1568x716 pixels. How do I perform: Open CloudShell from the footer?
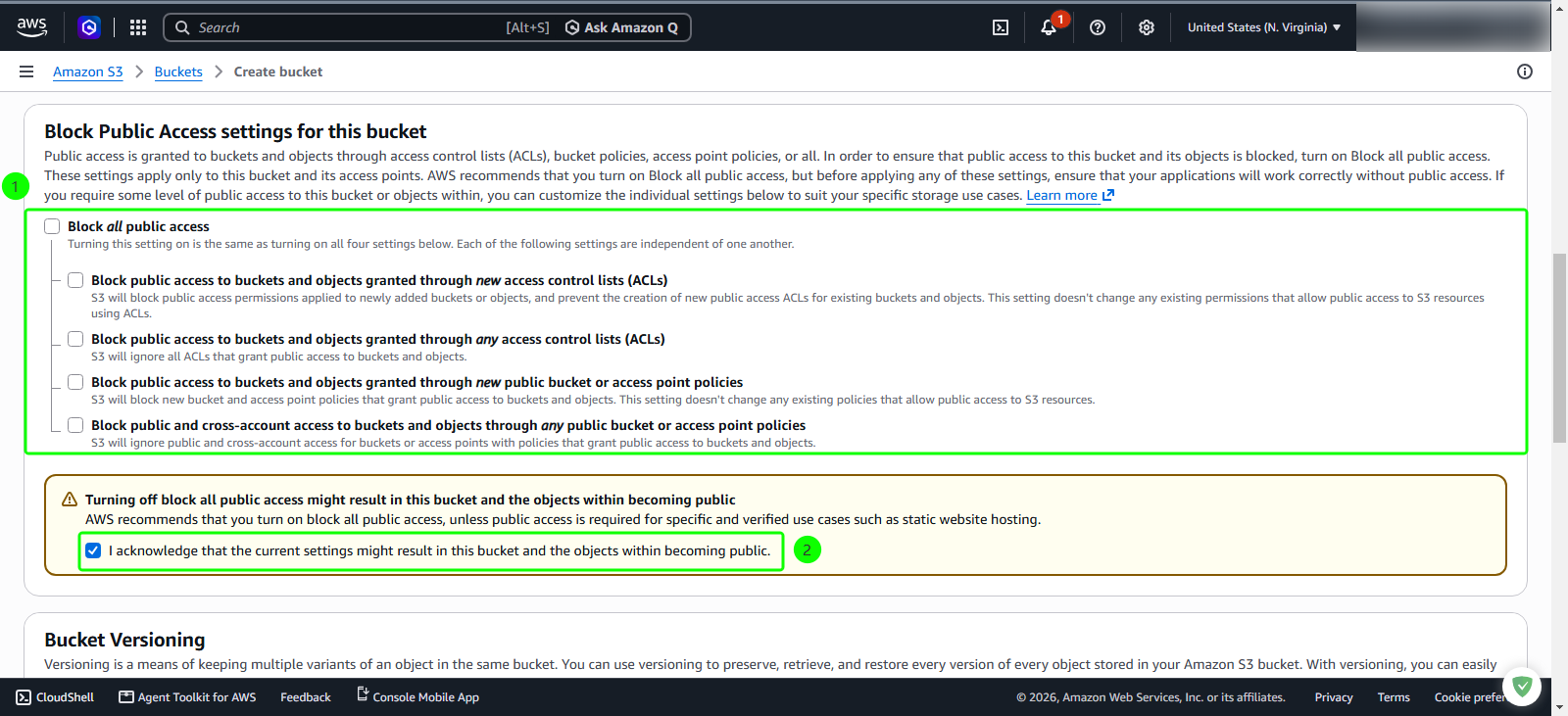click(55, 697)
